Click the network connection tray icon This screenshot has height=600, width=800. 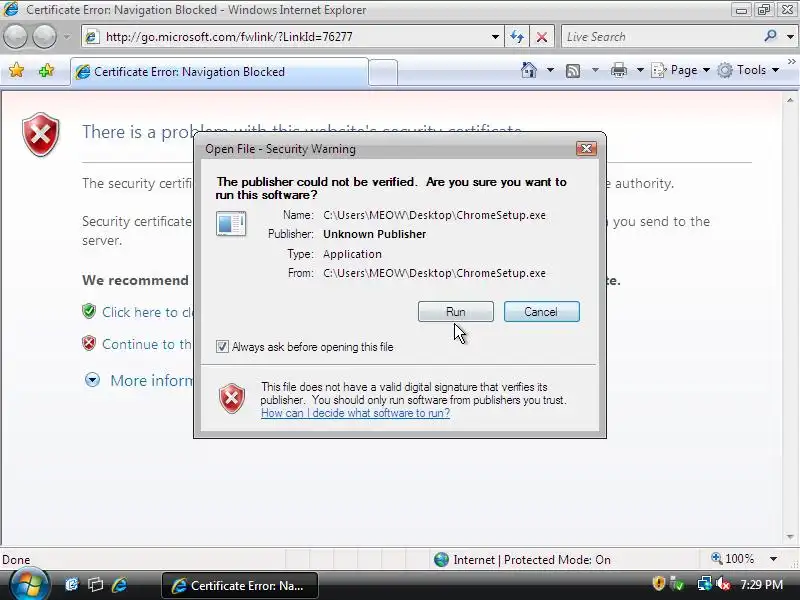705,583
